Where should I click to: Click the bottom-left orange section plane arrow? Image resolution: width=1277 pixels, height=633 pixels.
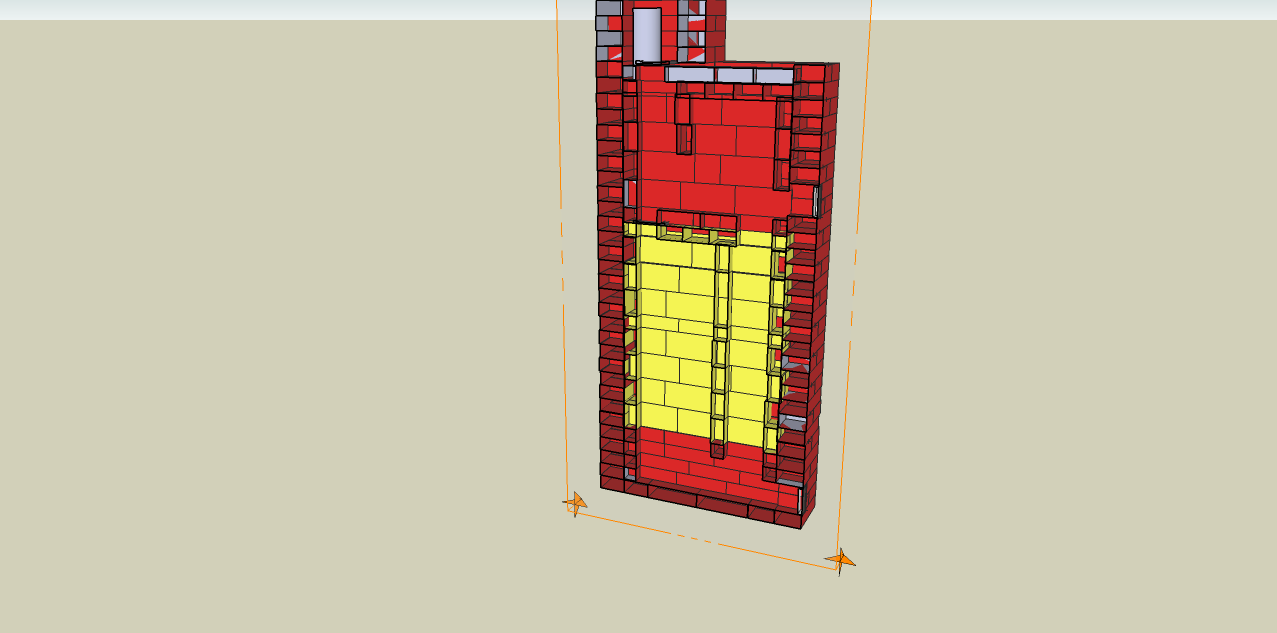[575, 503]
